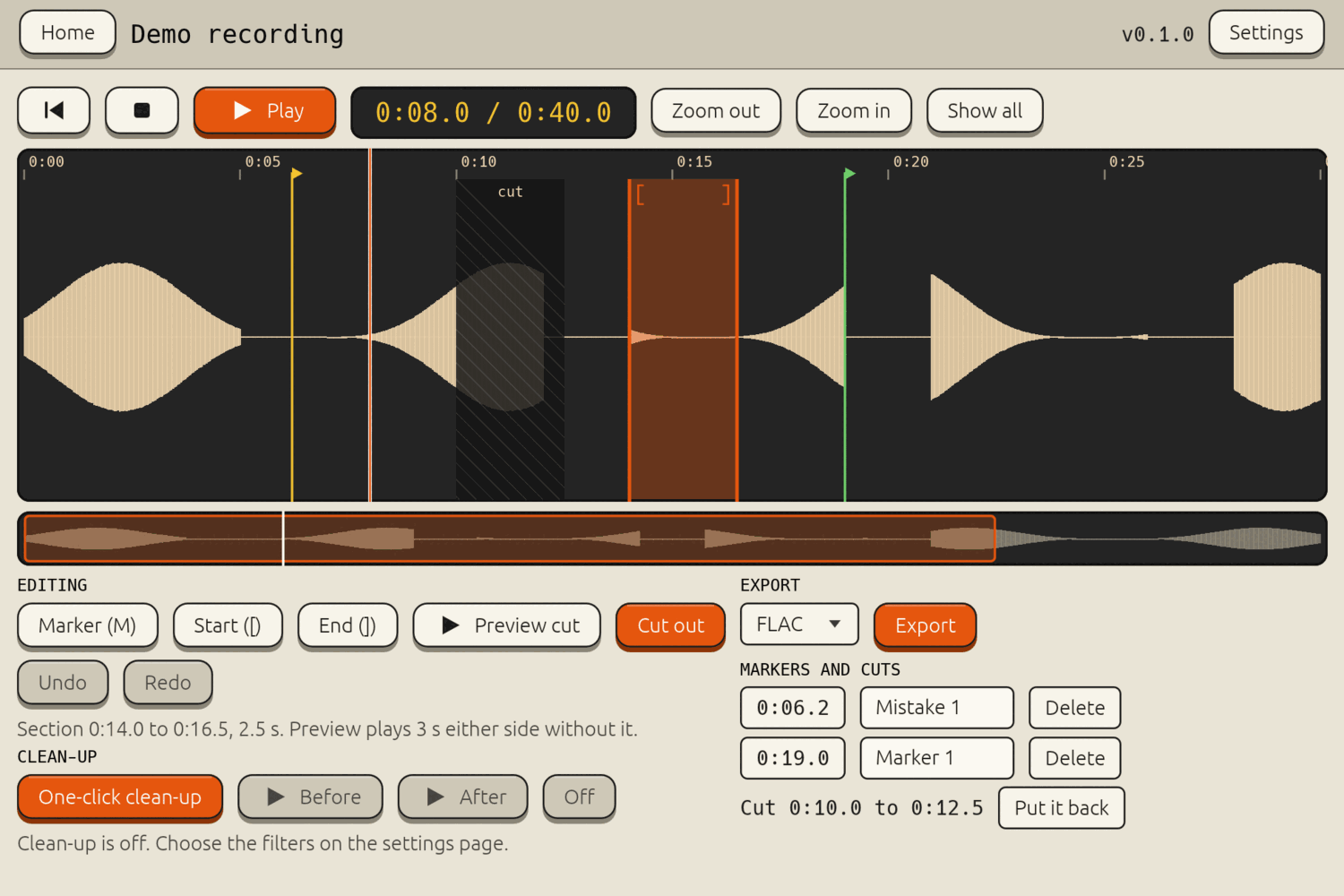Put the 0:10.0 to 0:12.5 cut back

1061,808
